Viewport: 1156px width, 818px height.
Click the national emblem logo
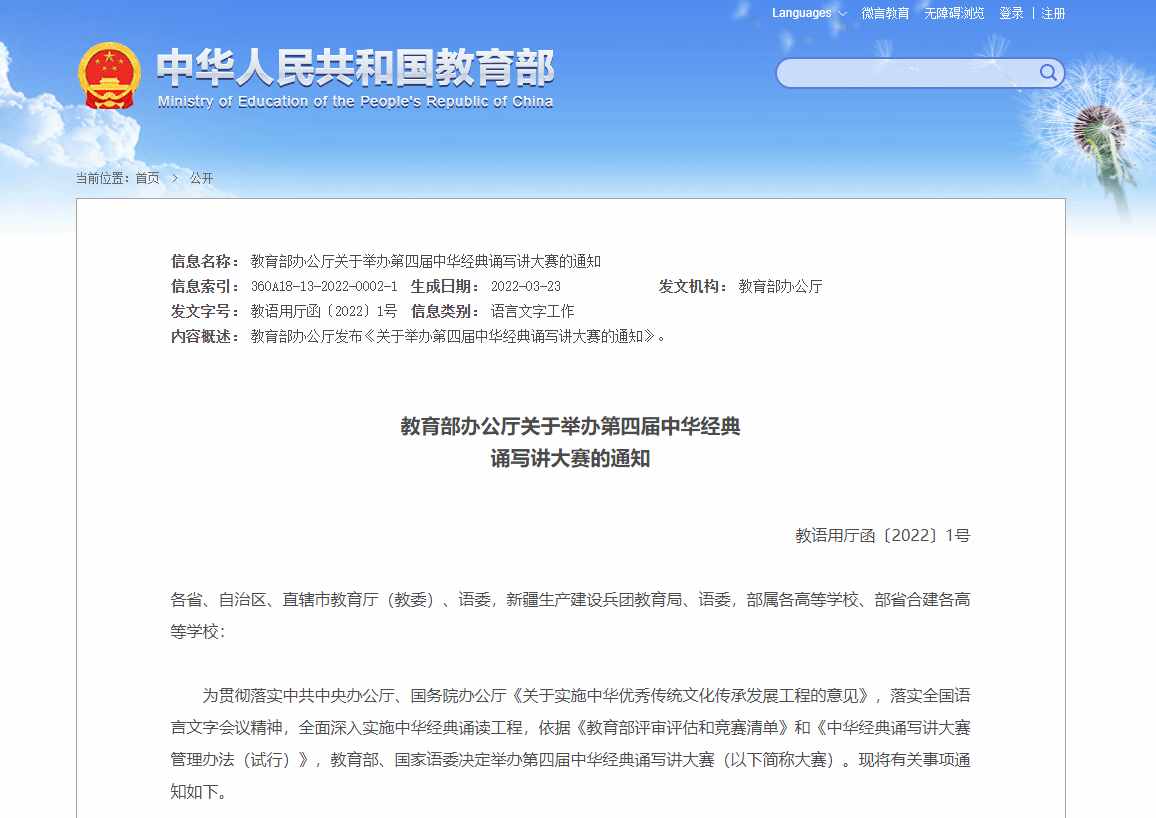tap(109, 76)
